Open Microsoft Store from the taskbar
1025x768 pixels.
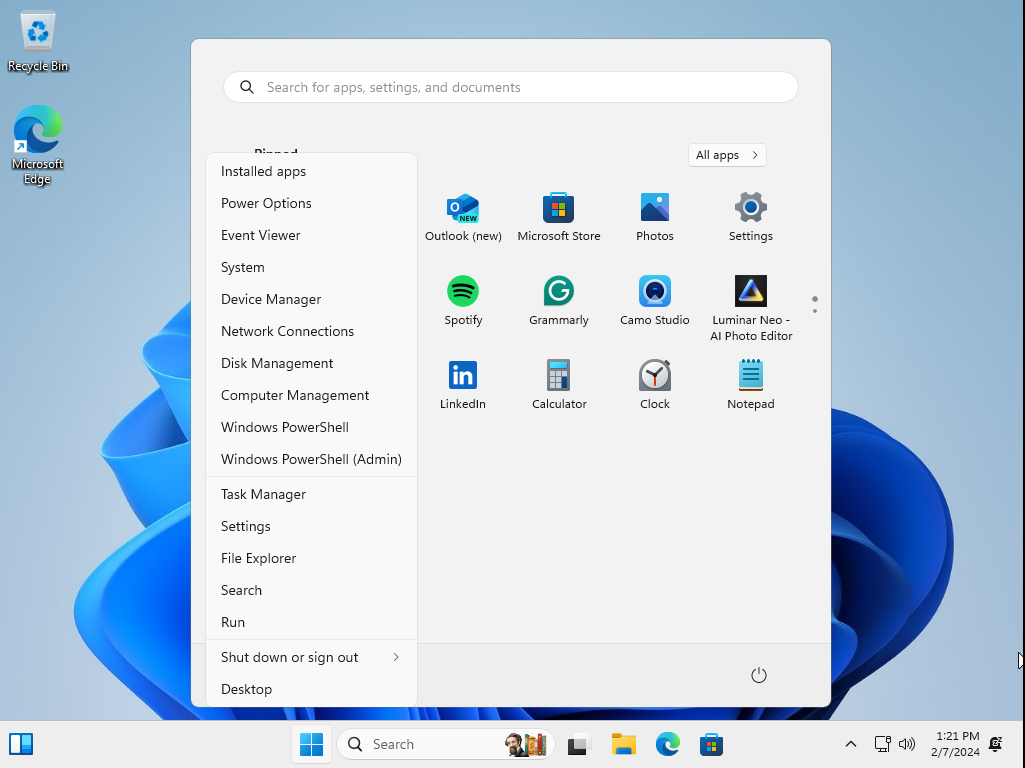coord(711,744)
